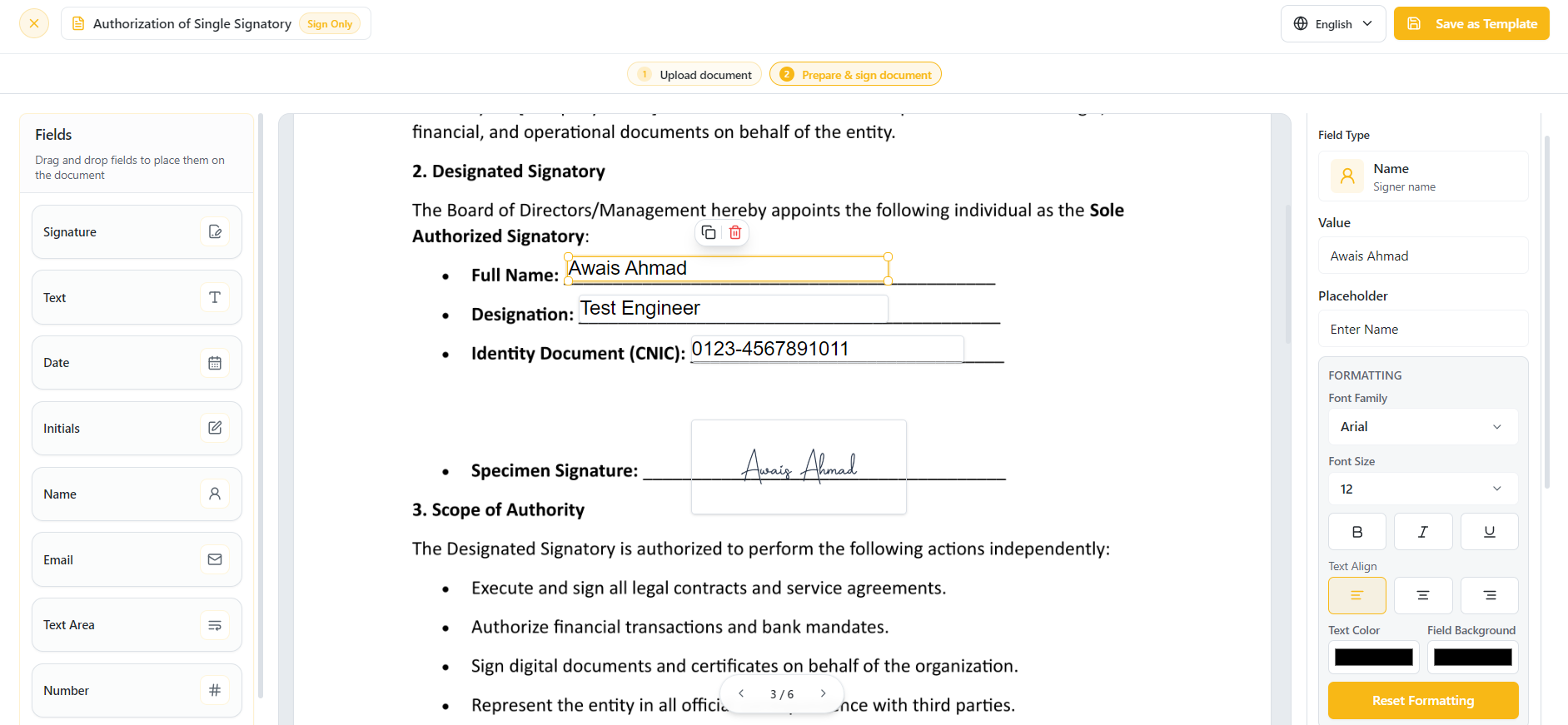Go to previous document page

(741, 693)
